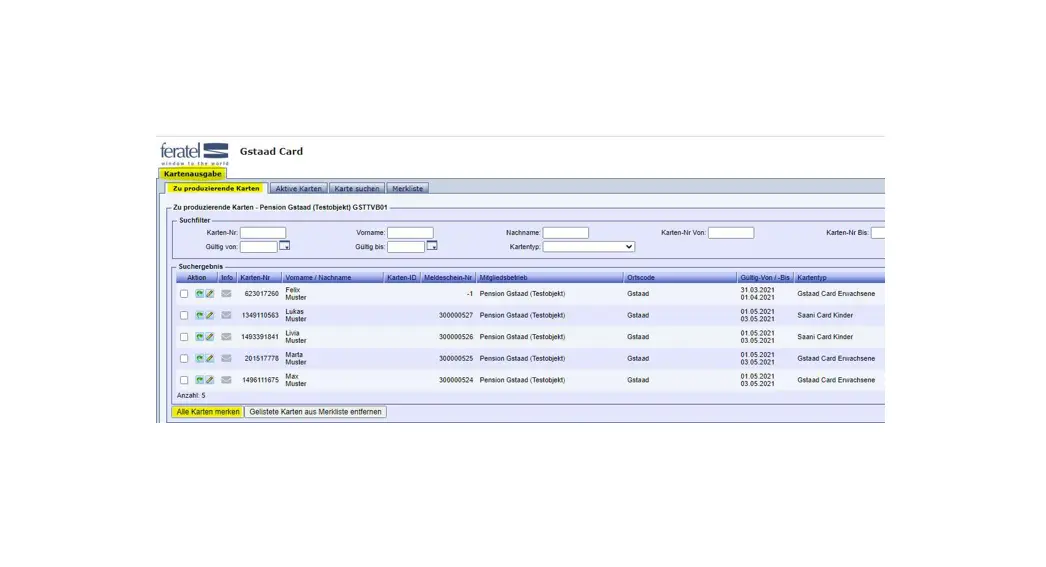Tick checkbox for card 1493391841
Viewport: 1046px width, 567px height.
pyautogui.click(x=184, y=337)
